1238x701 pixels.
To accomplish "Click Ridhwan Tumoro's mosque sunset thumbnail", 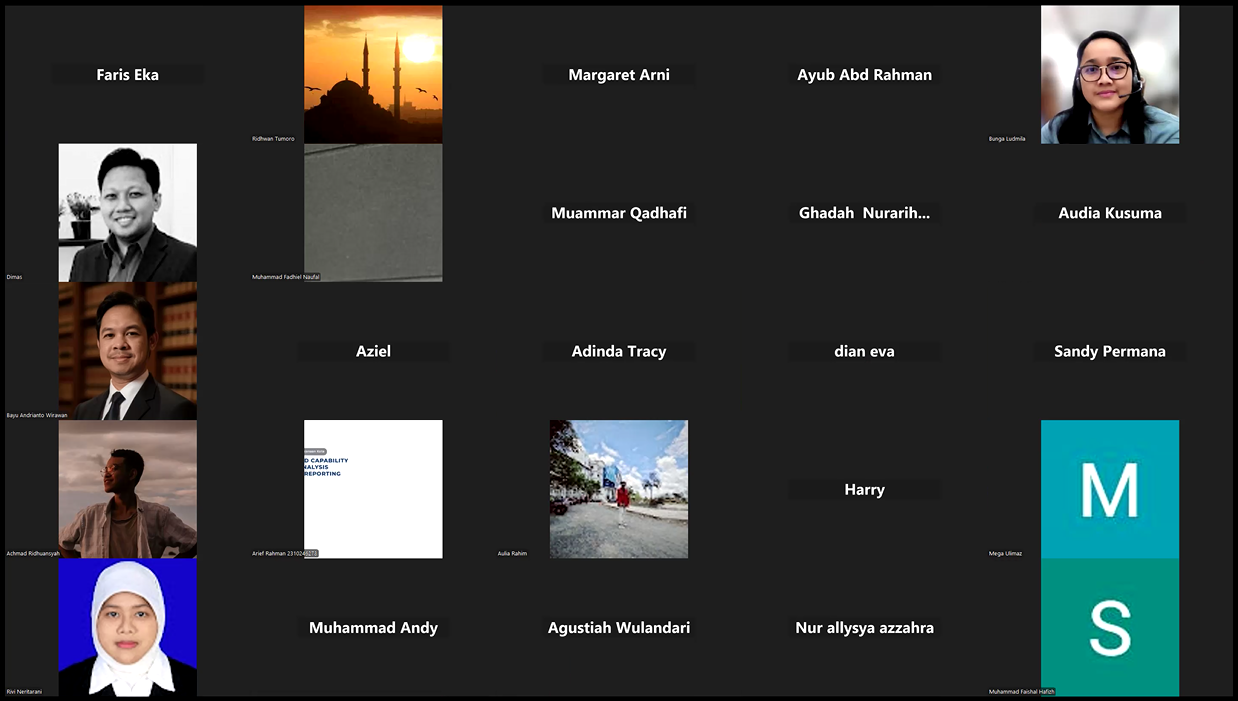I will [373, 75].
